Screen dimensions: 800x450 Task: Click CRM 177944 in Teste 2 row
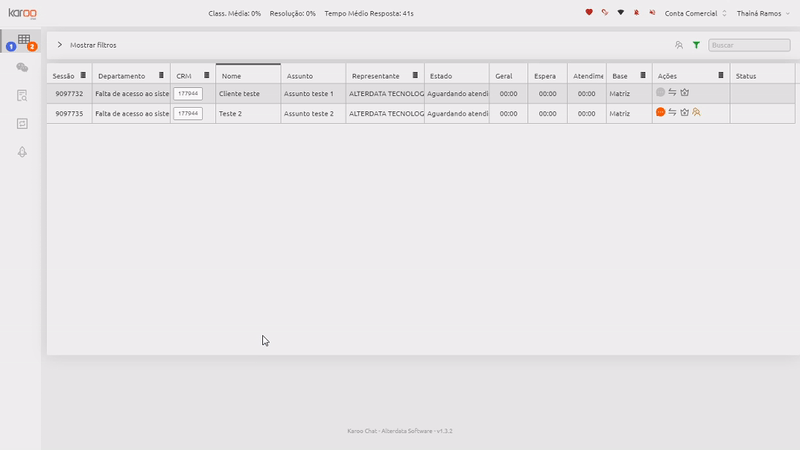click(x=188, y=113)
